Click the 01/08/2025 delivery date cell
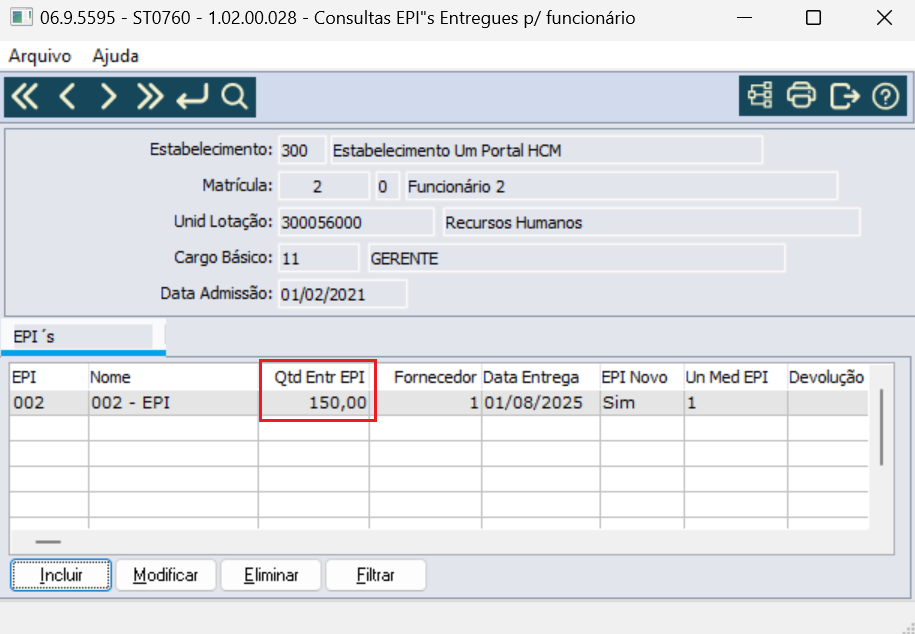Screen dimensions: 915x634 tap(541, 403)
